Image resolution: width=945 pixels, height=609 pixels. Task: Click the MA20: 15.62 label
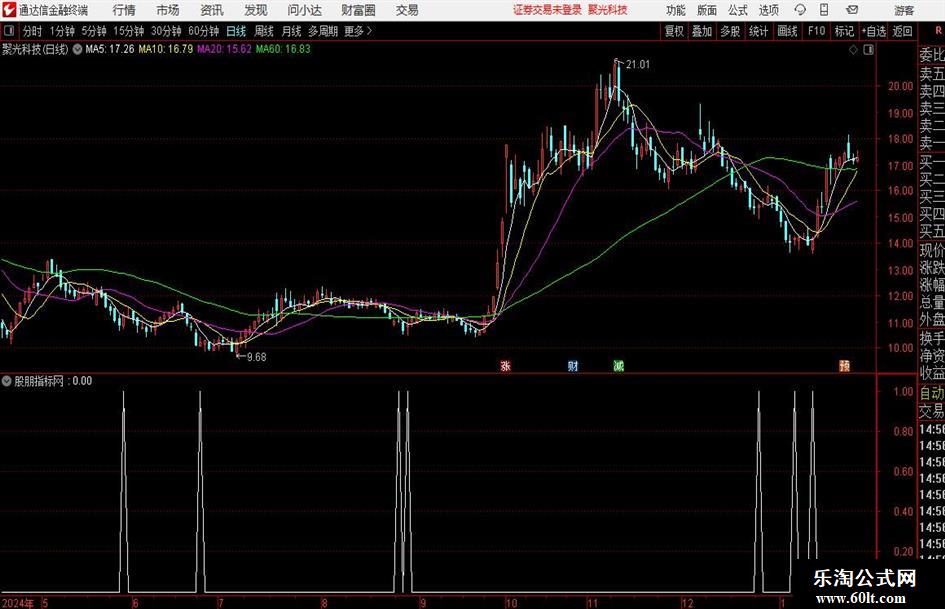[224, 49]
